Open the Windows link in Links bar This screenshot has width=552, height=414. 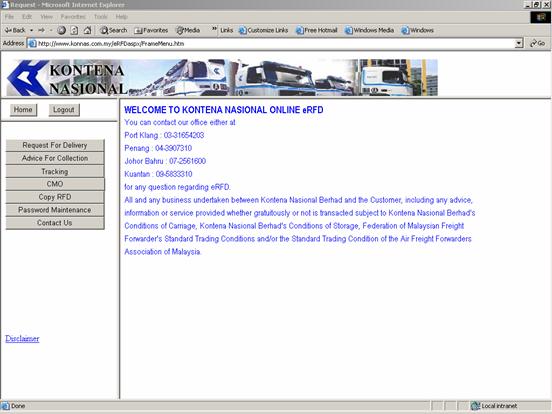pyautogui.click(x=418, y=30)
